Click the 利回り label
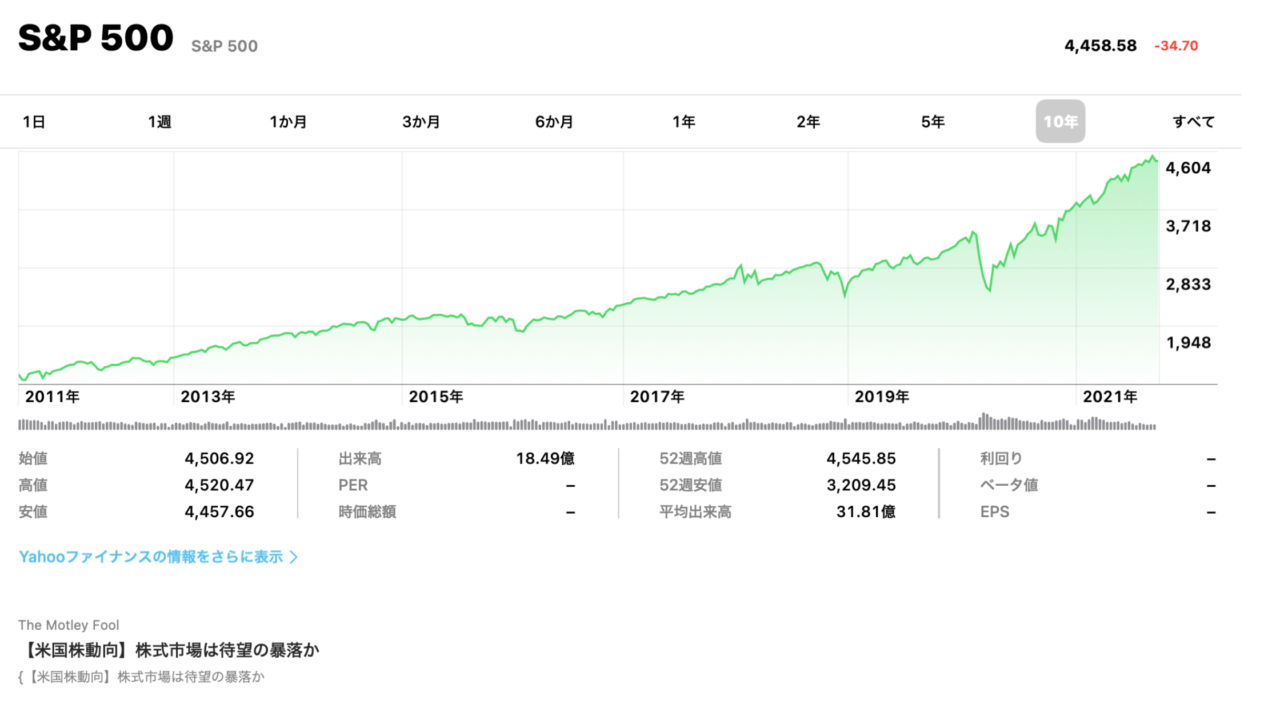Image resolution: width=1280 pixels, height=720 pixels. 1002,459
